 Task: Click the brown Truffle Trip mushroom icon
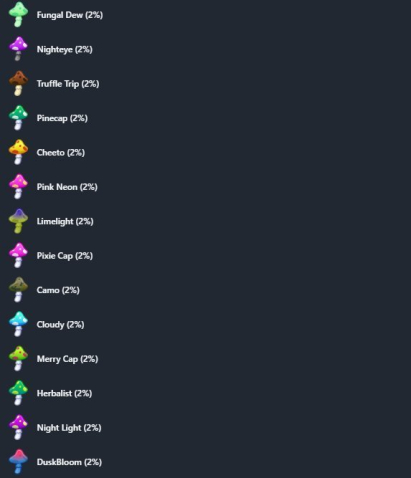point(18,83)
